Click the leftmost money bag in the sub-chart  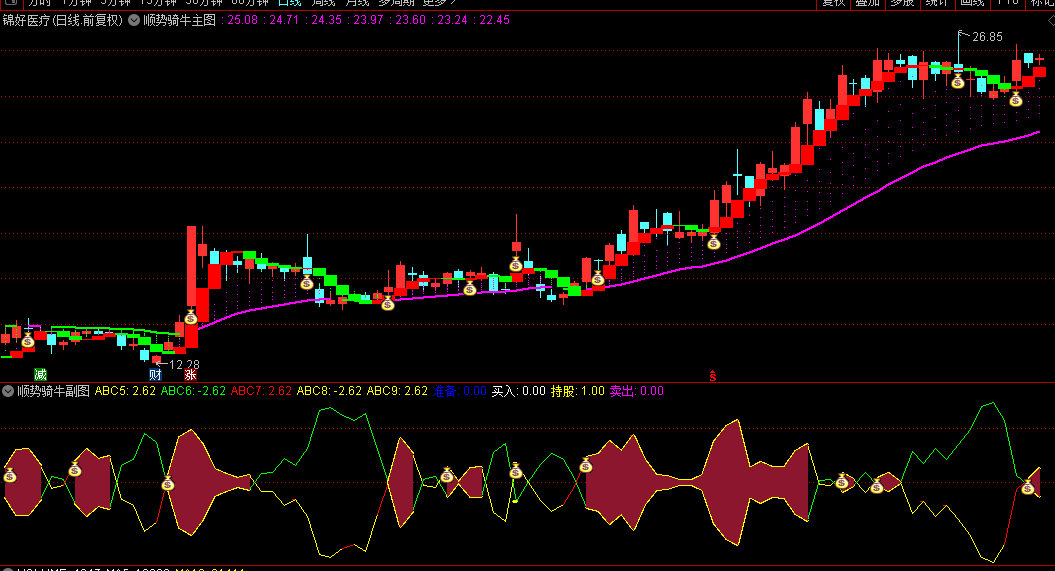(x=10, y=475)
